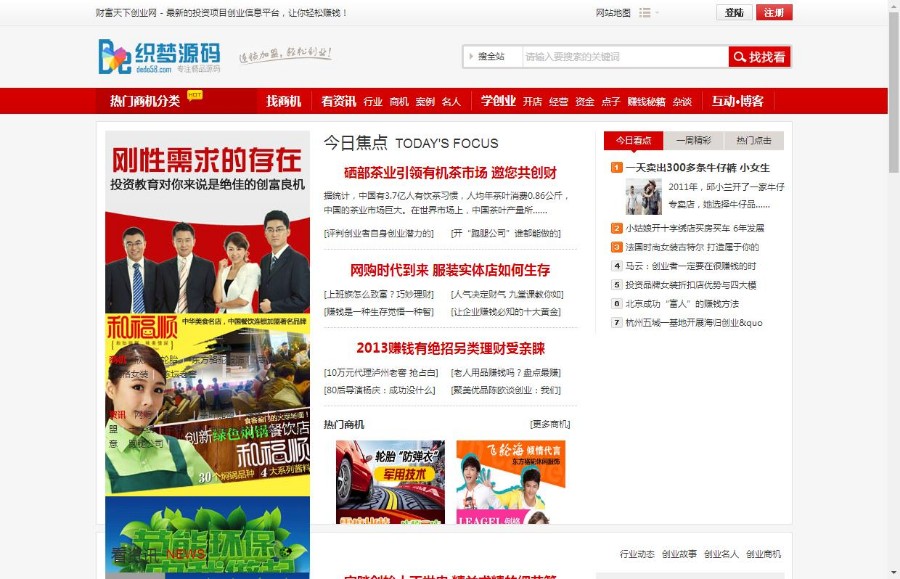Image resolution: width=900 pixels, height=579 pixels.
Task: Open the 学创业 navigation item
Action: [x=498, y=101]
